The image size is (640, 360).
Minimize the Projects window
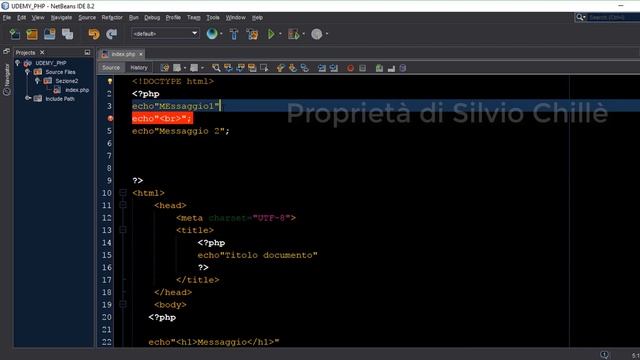point(87,53)
